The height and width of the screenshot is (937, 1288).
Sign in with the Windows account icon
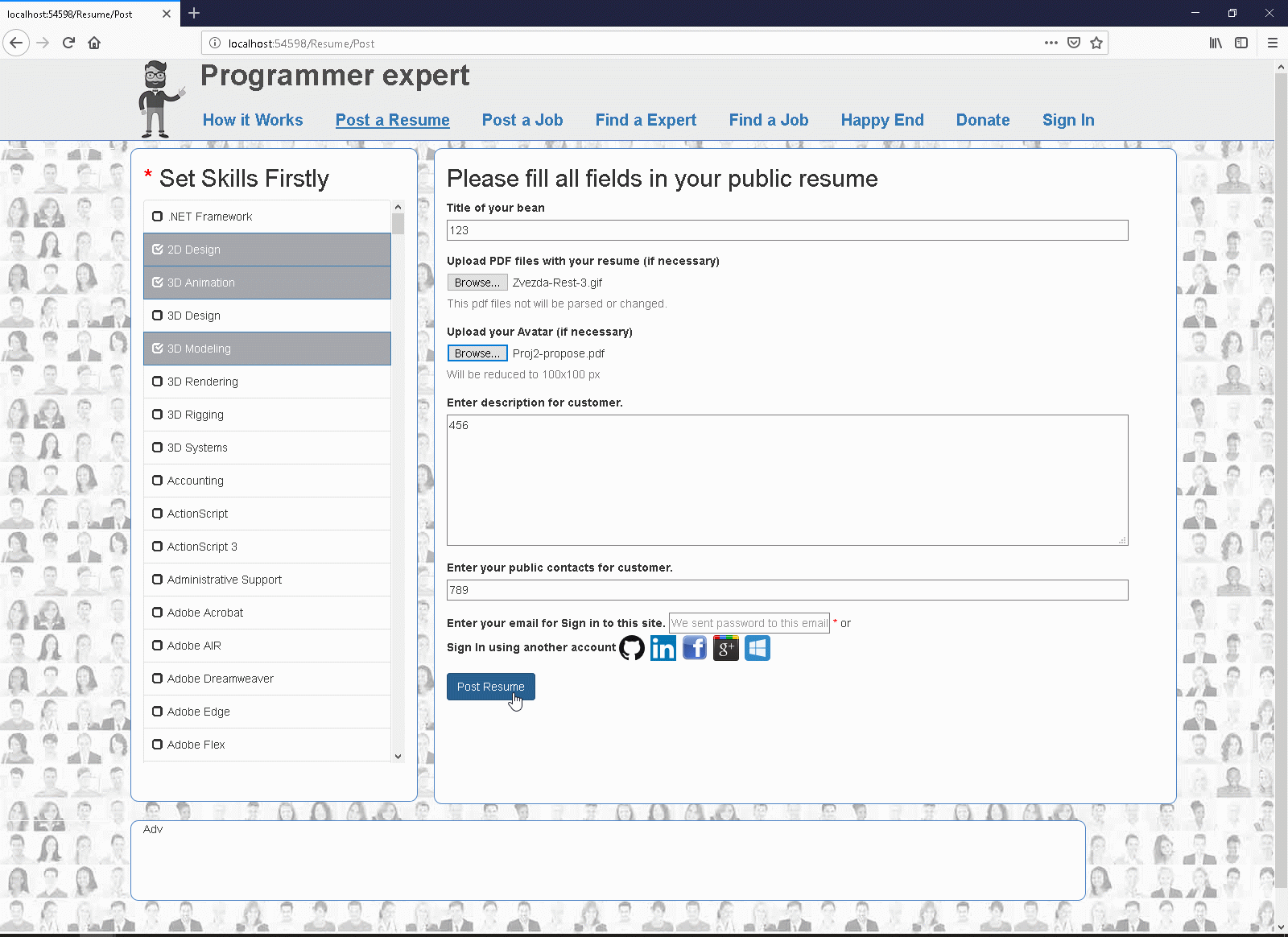click(758, 648)
